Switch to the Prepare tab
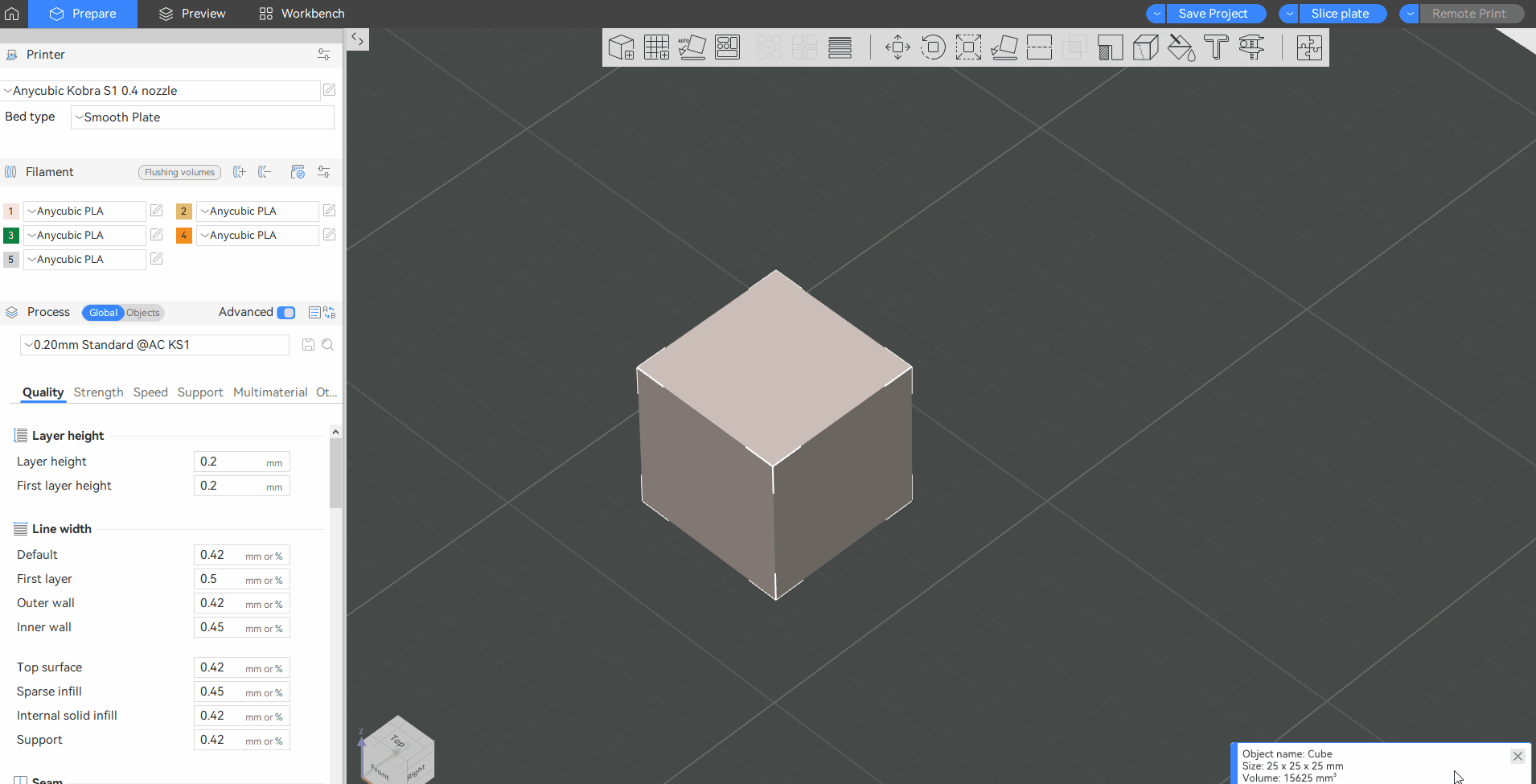The height and width of the screenshot is (784, 1536). point(83,14)
